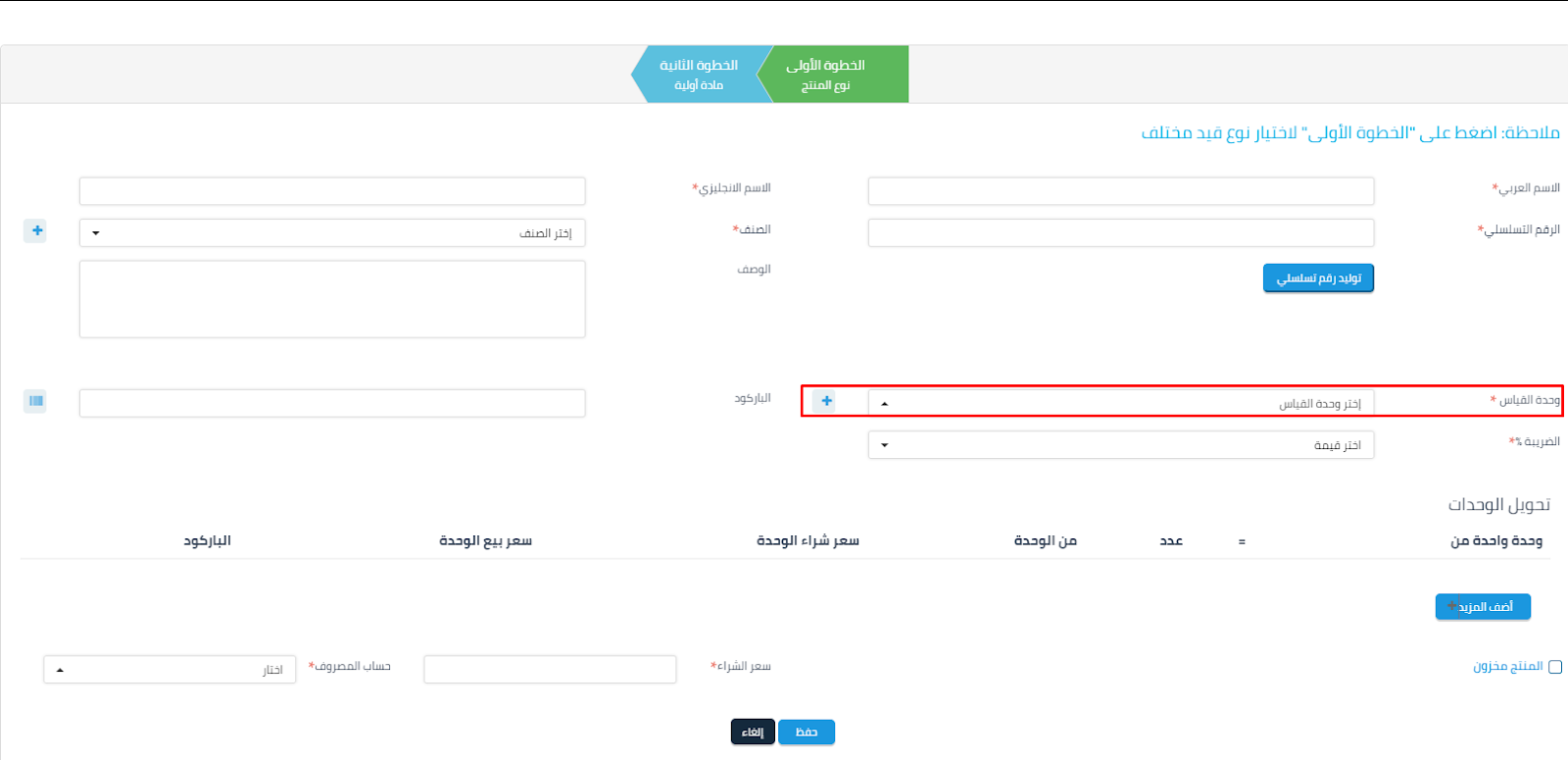1568x760 pixels.
Task: Open the expense account 'اختار' dropdown
Action: point(170,670)
